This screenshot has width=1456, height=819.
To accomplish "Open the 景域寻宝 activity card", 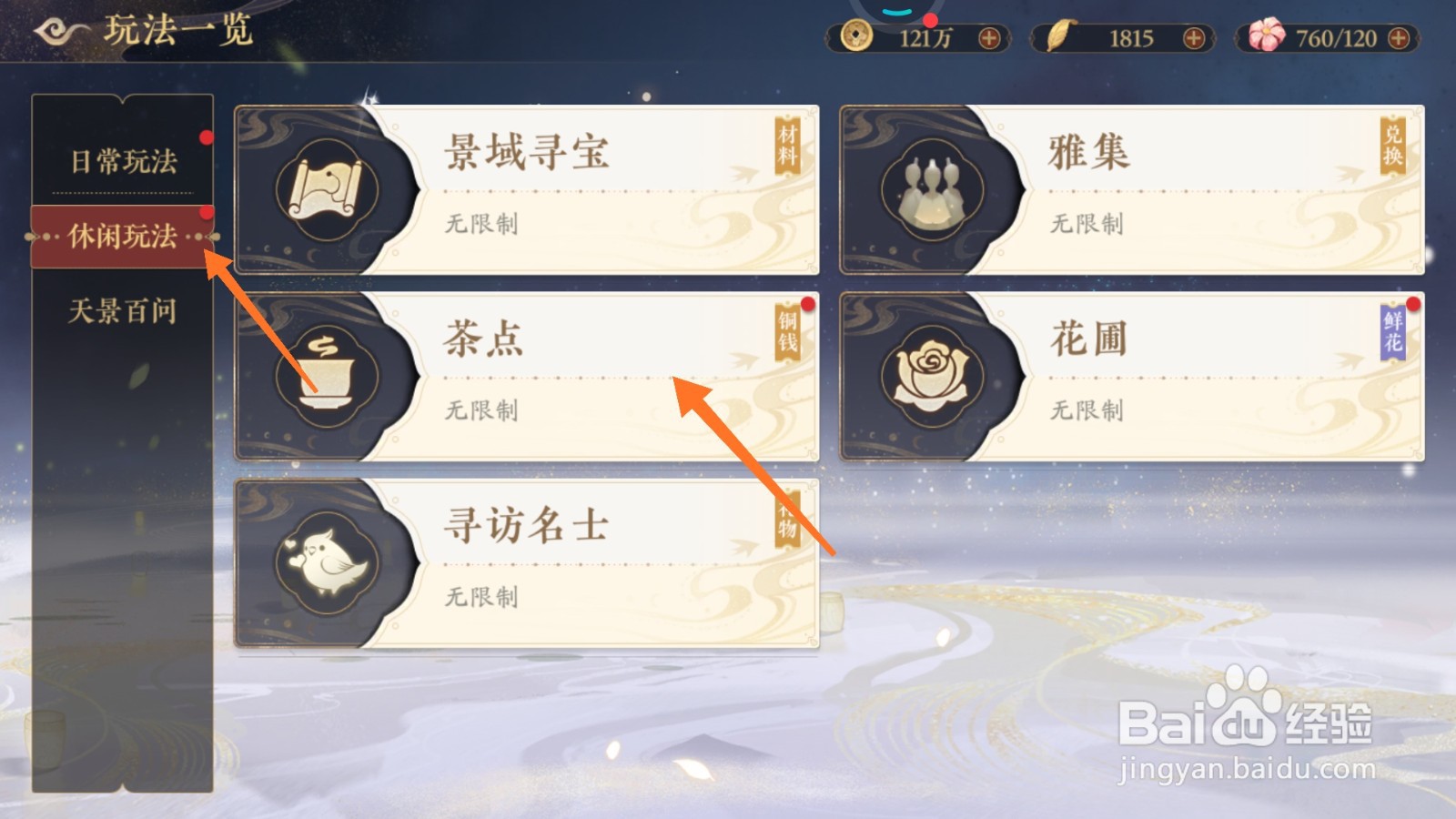I will click(x=527, y=190).
